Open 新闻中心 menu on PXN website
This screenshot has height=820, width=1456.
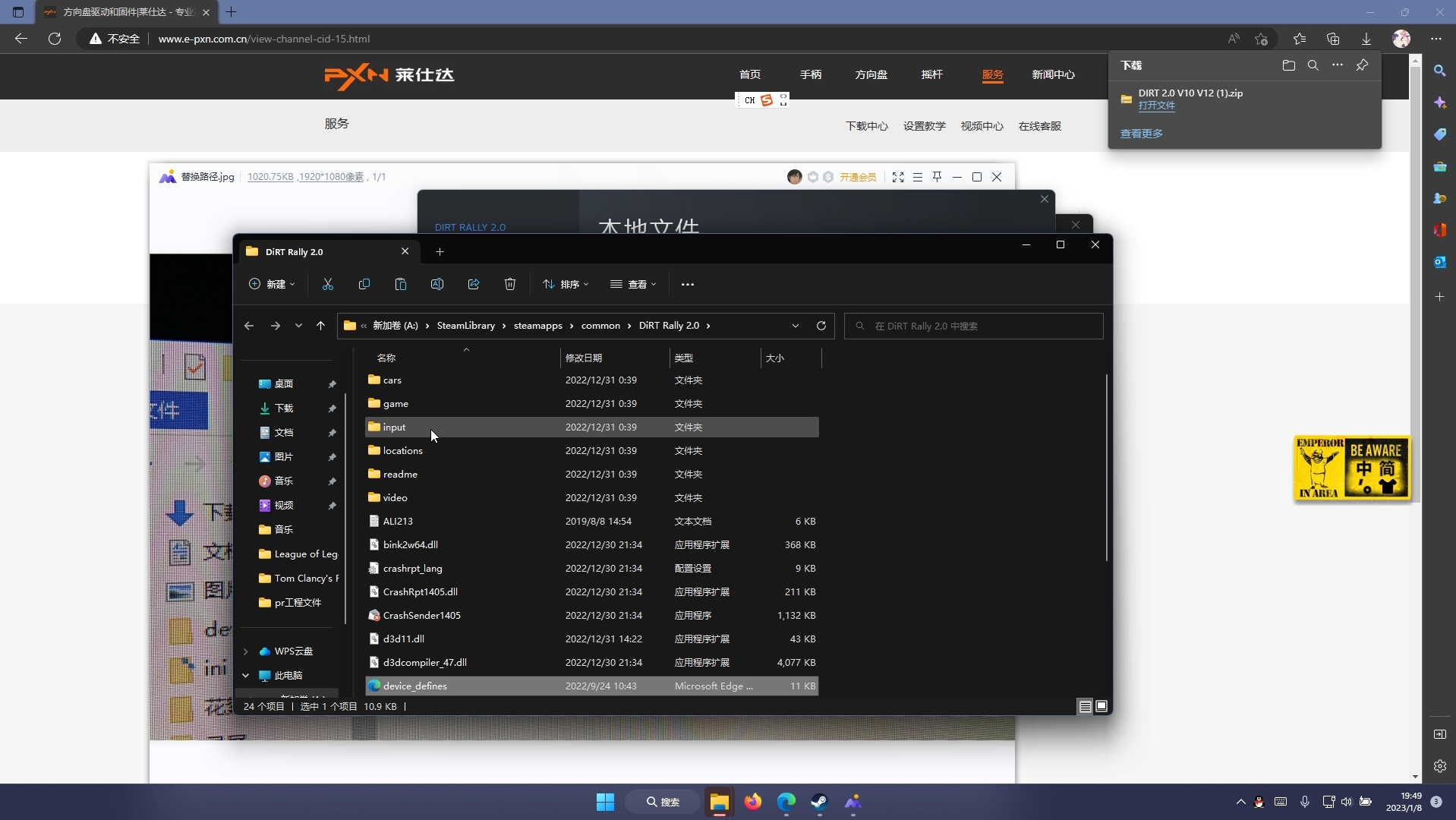pyautogui.click(x=1053, y=74)
